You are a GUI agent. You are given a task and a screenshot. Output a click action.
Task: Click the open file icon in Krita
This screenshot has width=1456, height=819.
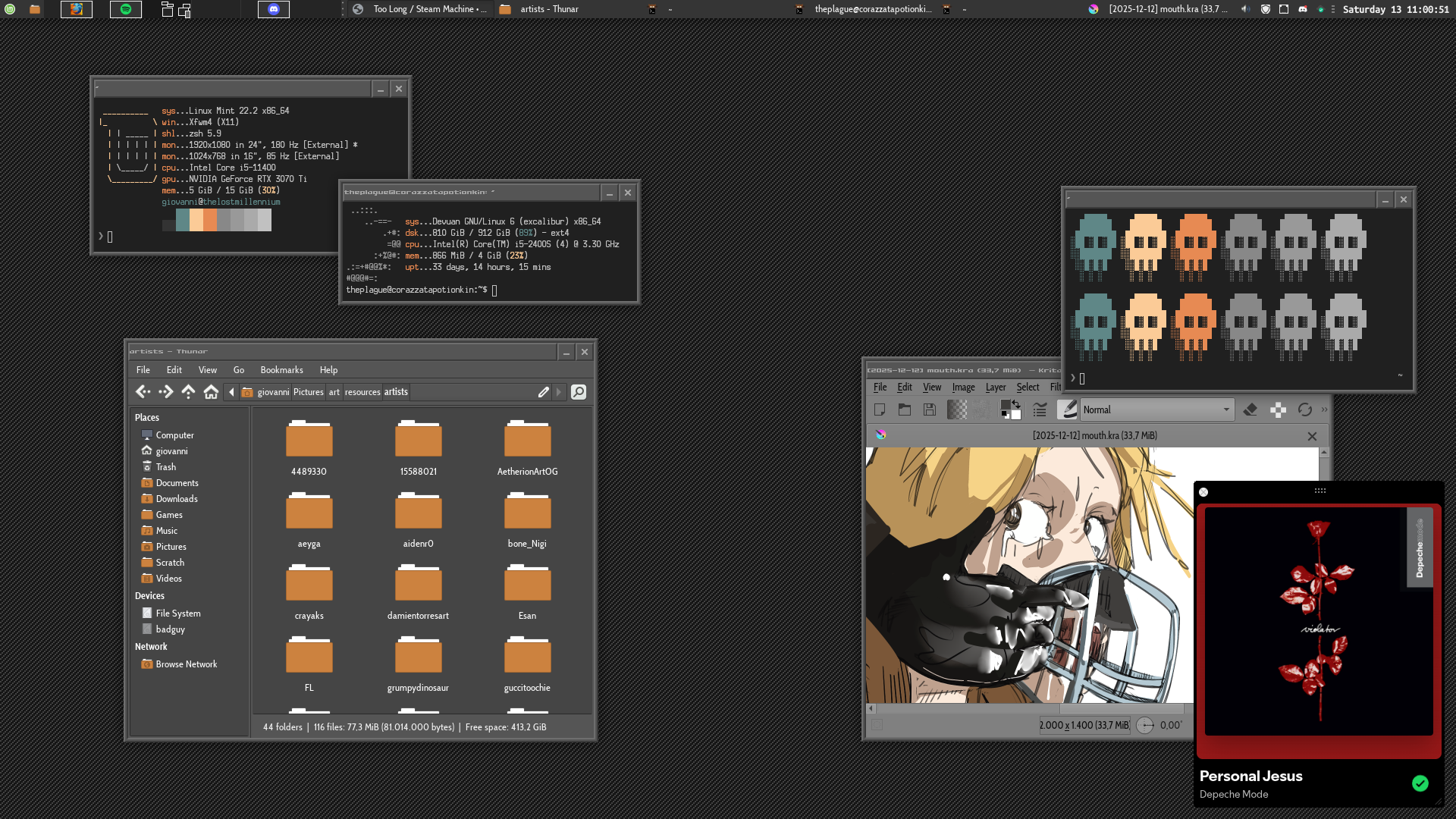[904, 409]
